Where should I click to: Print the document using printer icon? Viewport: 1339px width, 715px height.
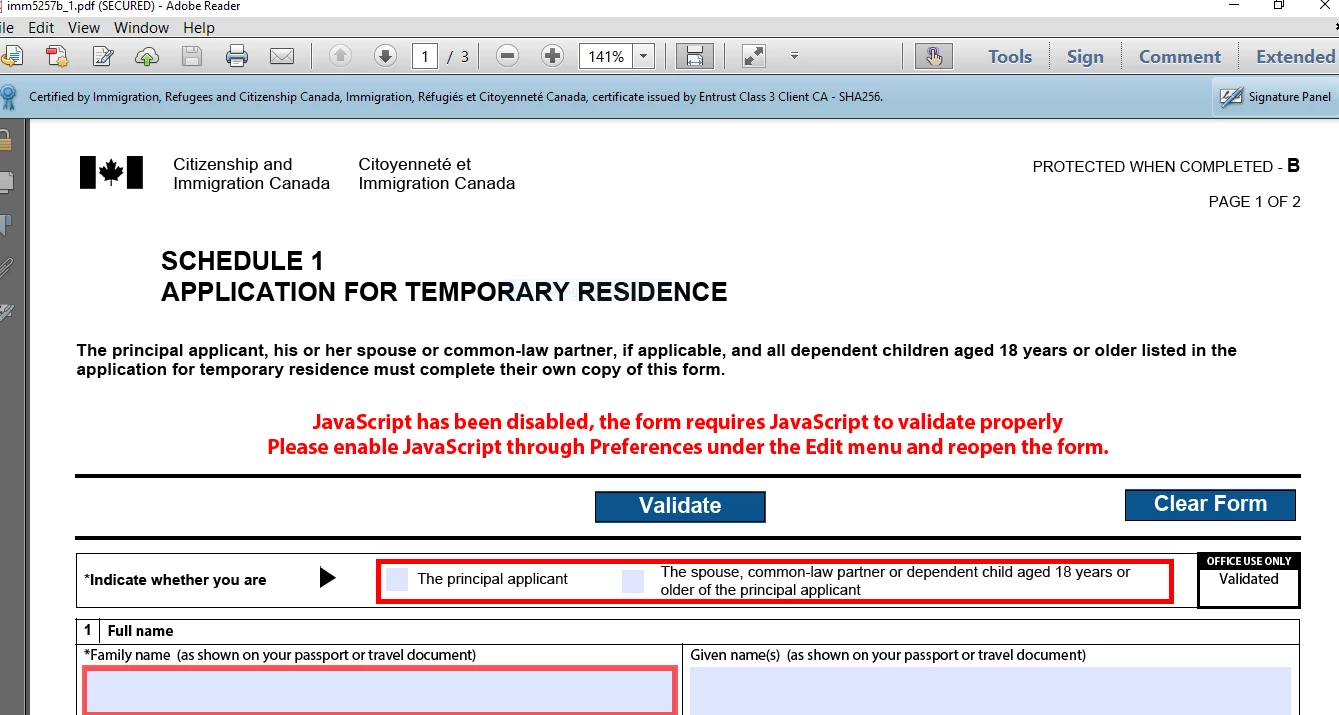[237, 56]
